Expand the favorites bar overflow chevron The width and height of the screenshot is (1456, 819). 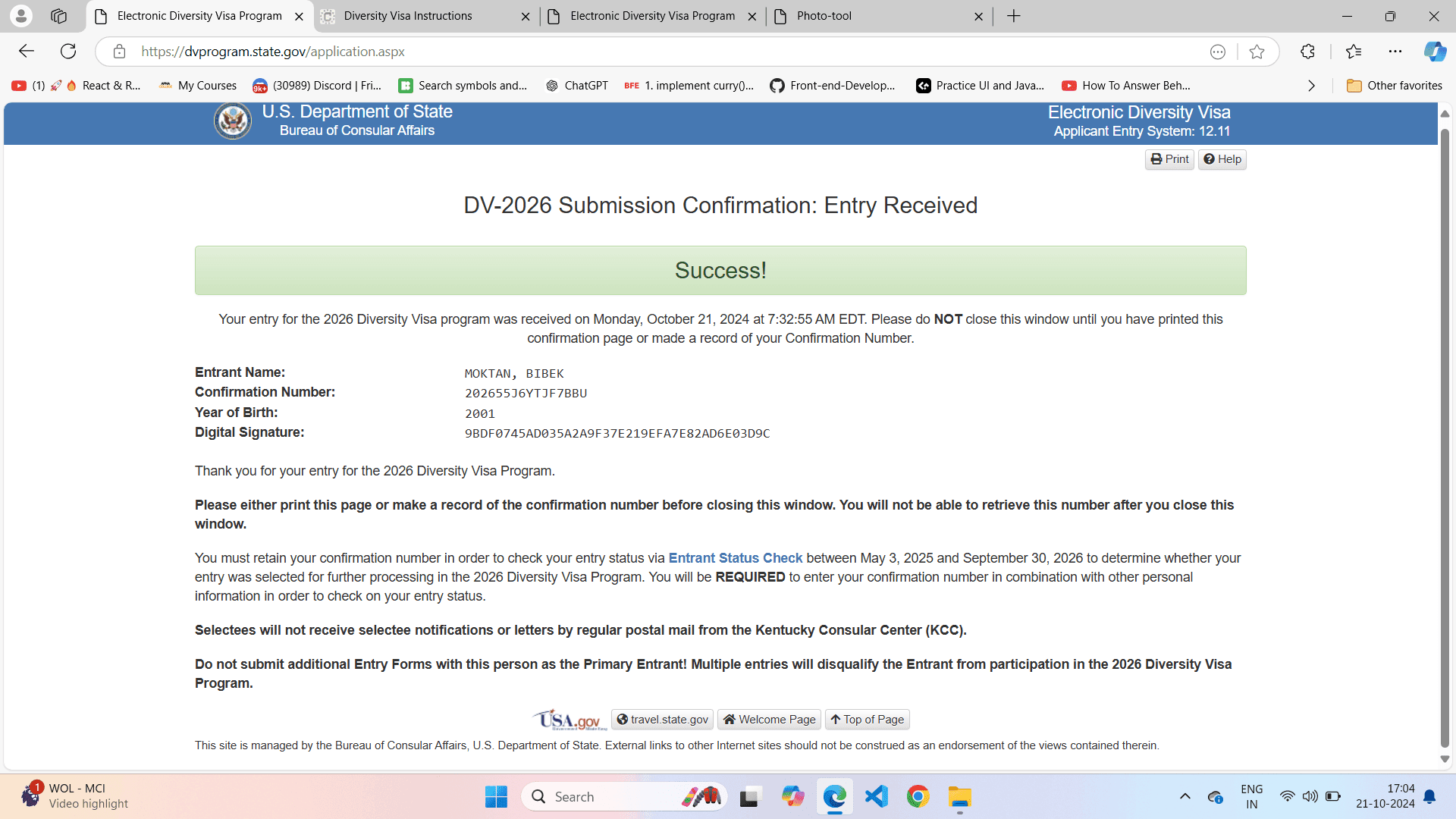tap(1311, 86)
